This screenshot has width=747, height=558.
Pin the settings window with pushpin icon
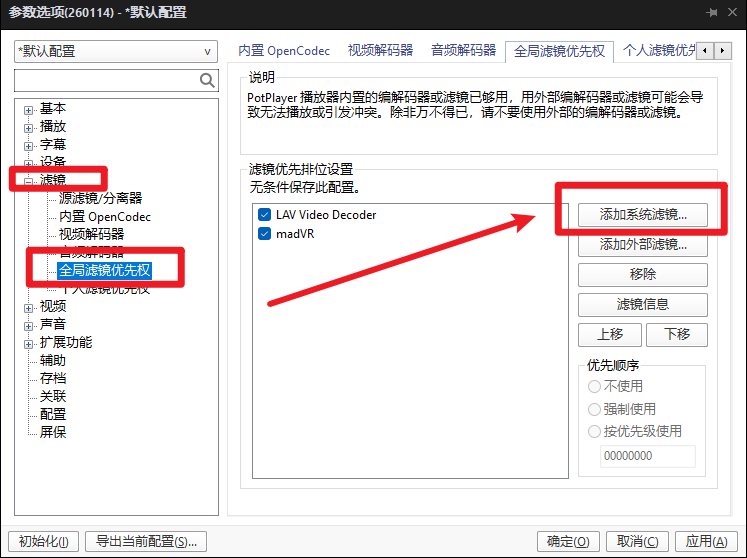pos(712,12)
